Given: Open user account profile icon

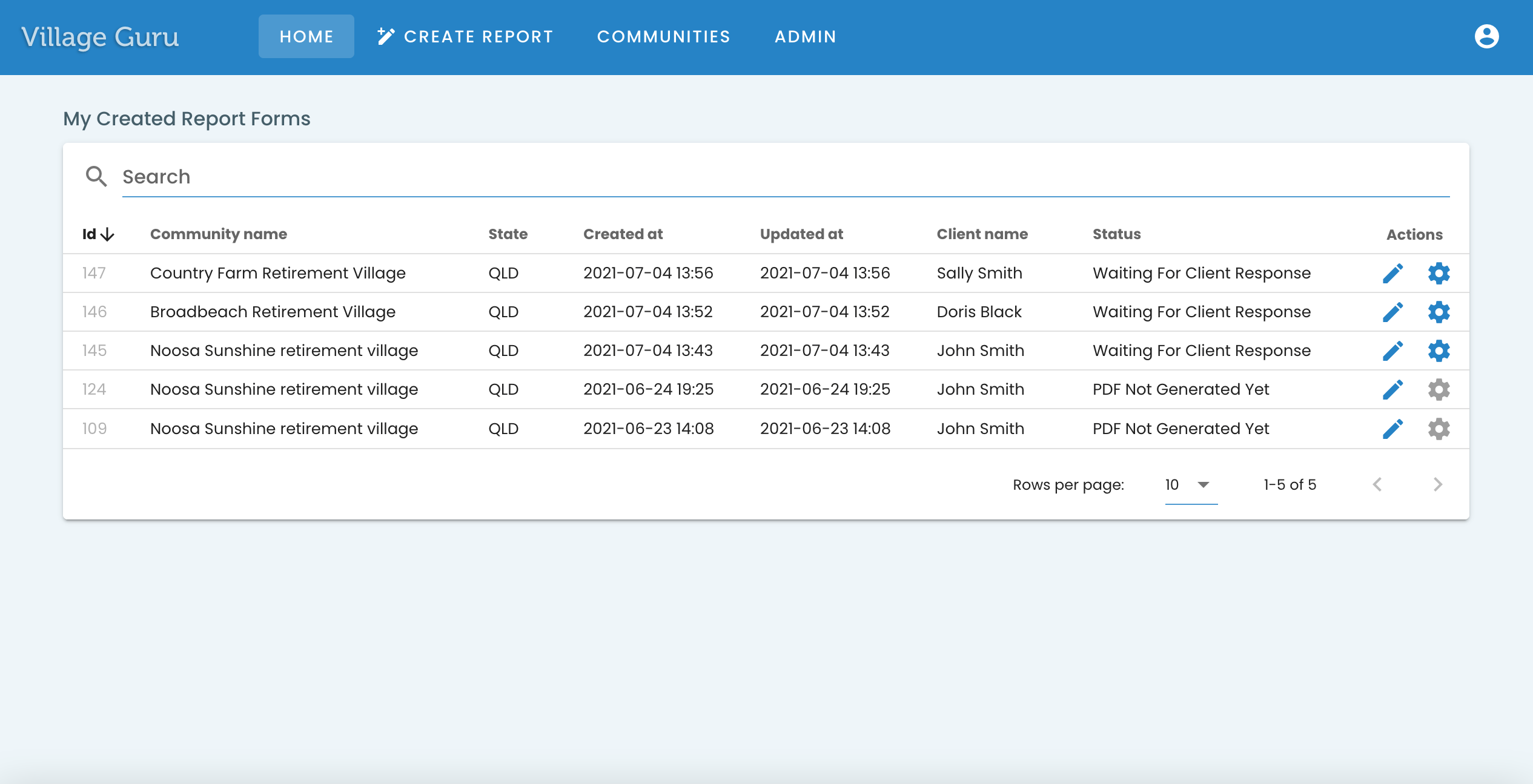Looking at the screenshot, I should point(1486,36).
